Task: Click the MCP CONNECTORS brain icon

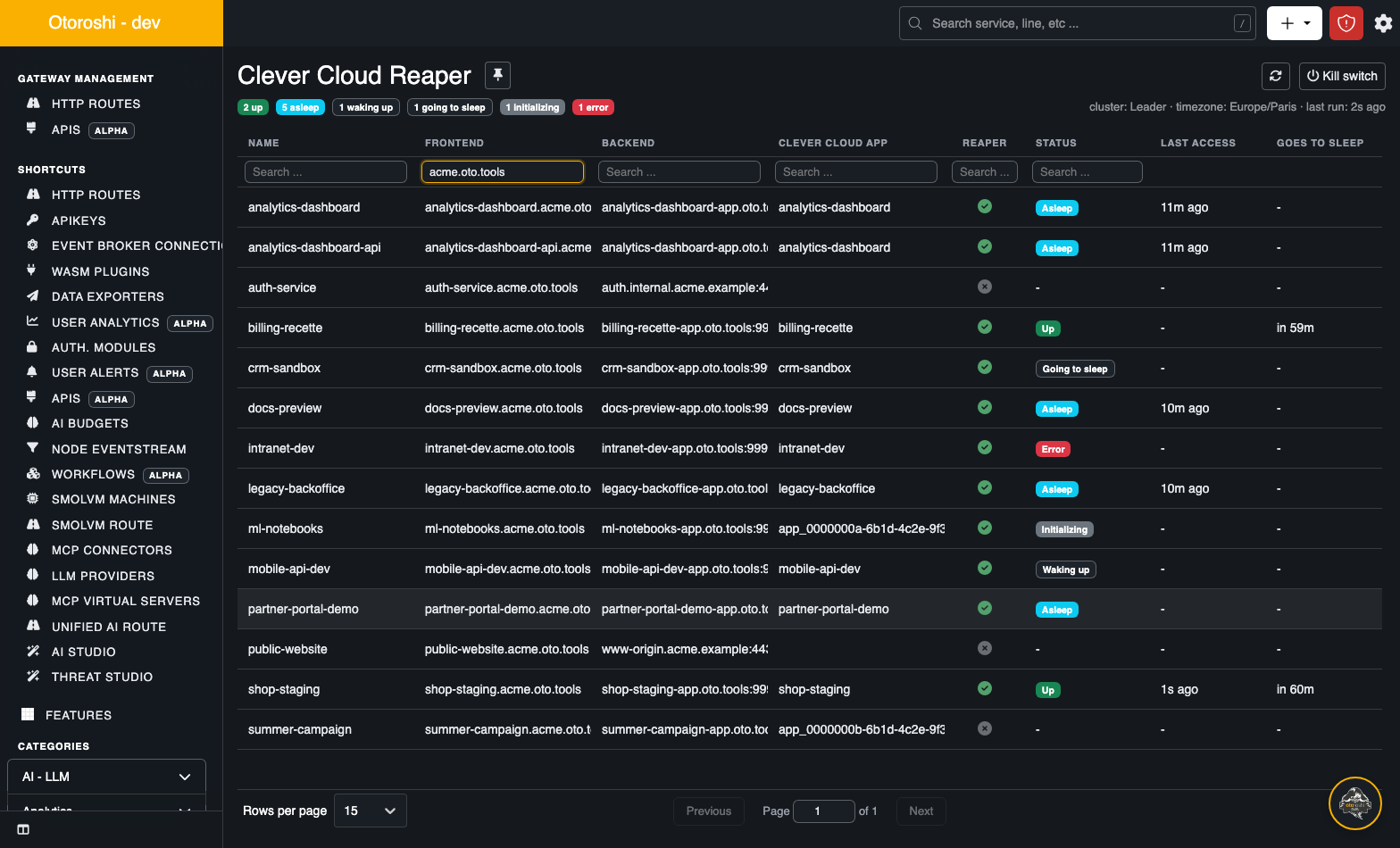Action: pyautogui.click(x=33, y=550)
